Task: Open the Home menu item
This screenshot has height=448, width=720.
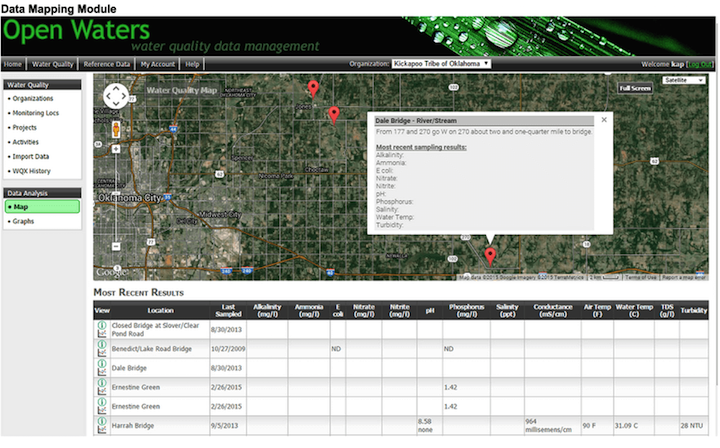Action: coord(13,64)
